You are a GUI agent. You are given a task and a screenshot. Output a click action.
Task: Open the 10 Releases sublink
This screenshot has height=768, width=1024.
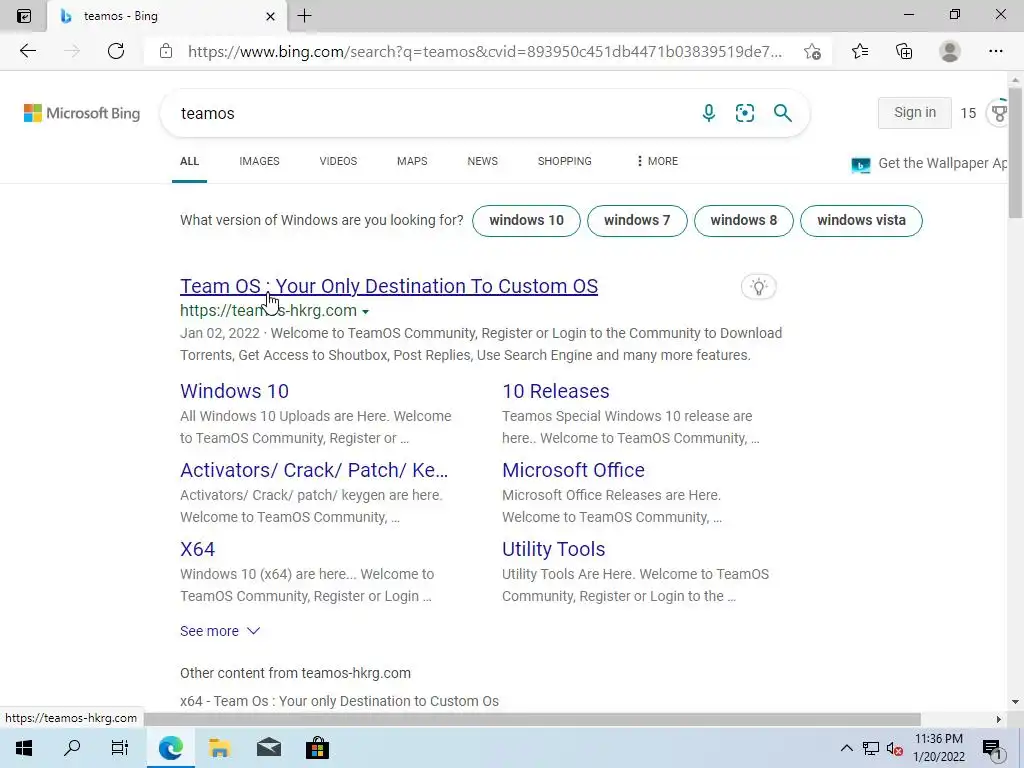click(556, 391)
